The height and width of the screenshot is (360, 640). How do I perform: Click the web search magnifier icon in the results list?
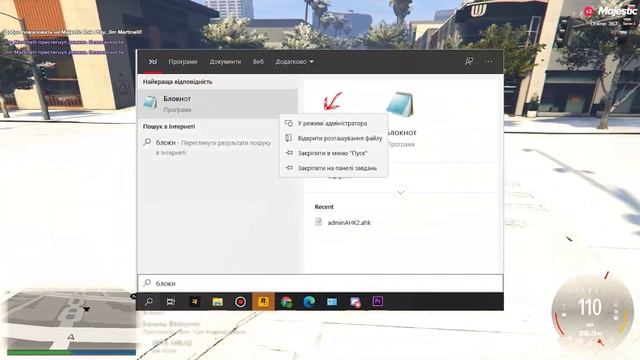pyautogui.click(x=147, y=142)
